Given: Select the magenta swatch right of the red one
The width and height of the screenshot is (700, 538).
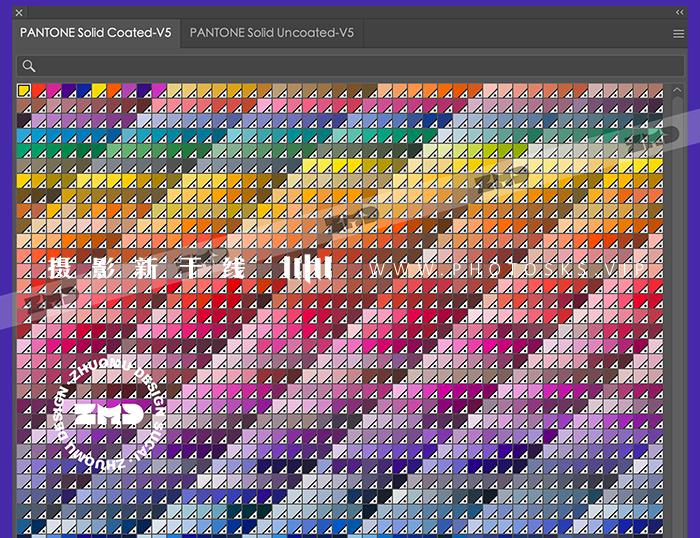Looking at the screenshot, I should 54,91.
